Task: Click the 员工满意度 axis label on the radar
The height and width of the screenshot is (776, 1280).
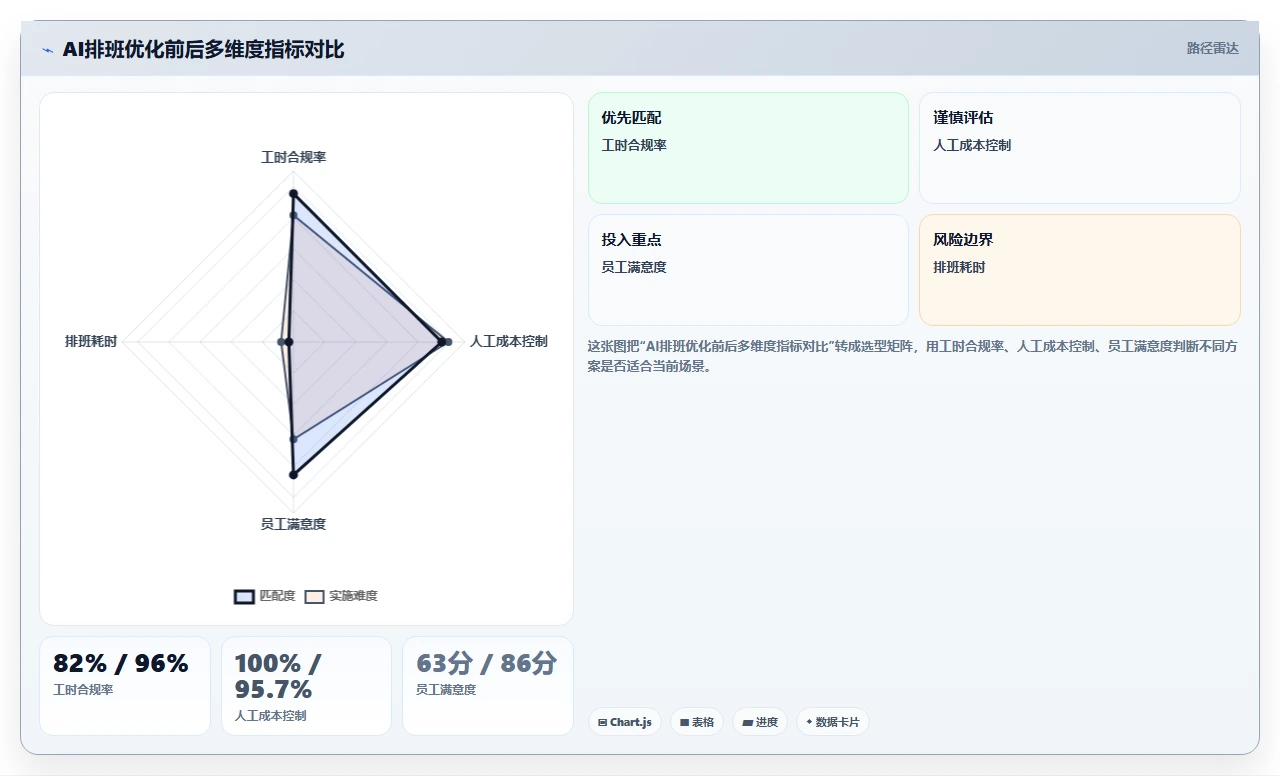Action: click(293, 524)
